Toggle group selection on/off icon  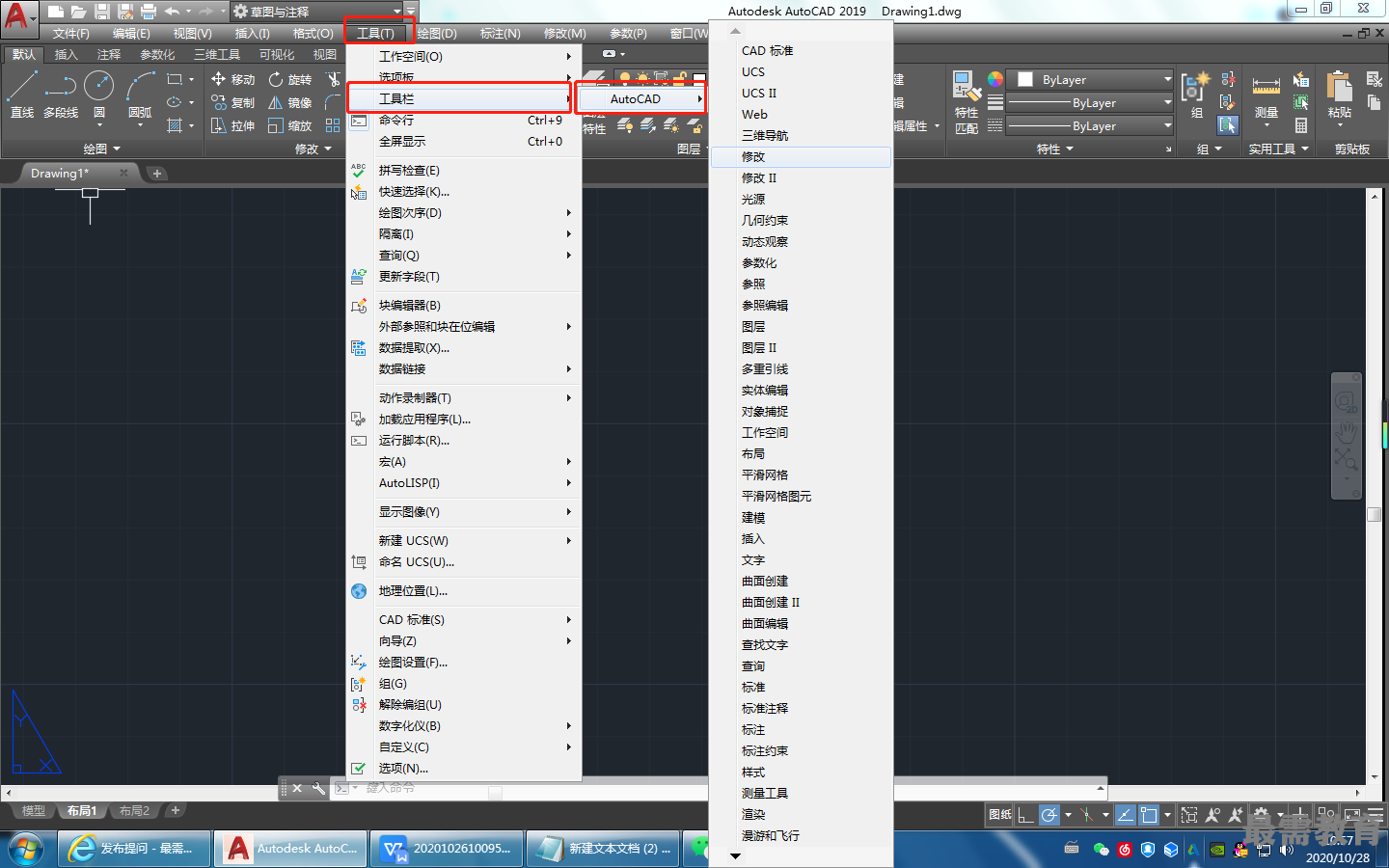(x=1228, y=125)
